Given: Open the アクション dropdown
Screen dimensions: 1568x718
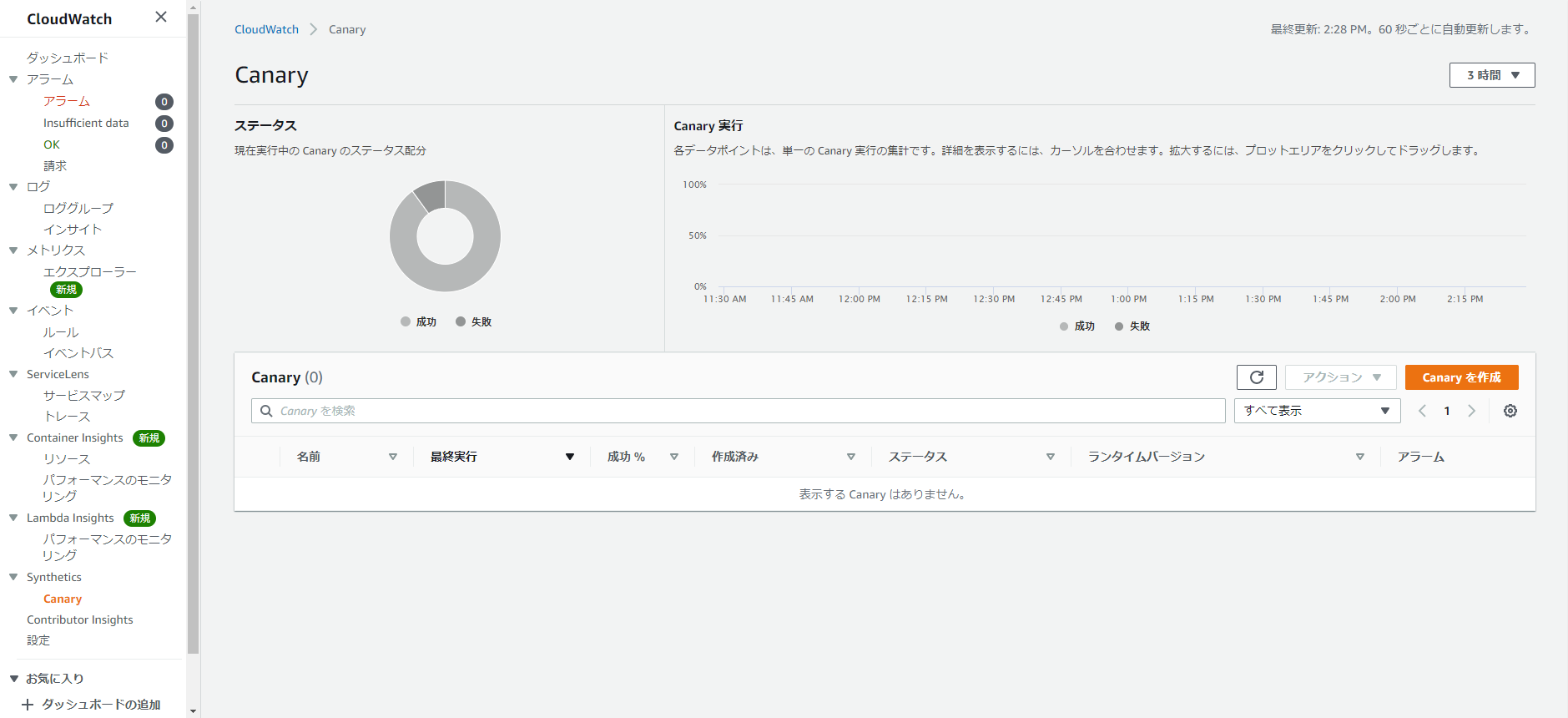Looking at the screenshot, I should coord(1341,377).
